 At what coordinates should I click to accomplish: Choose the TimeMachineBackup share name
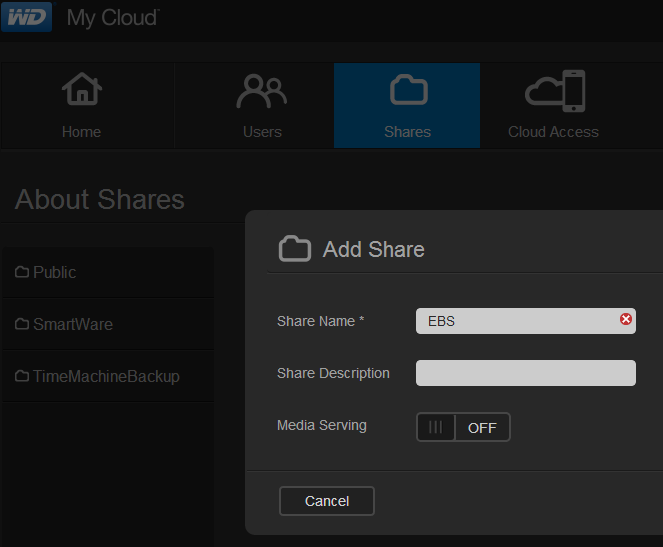pyautogui.click(x=106, y=377)
